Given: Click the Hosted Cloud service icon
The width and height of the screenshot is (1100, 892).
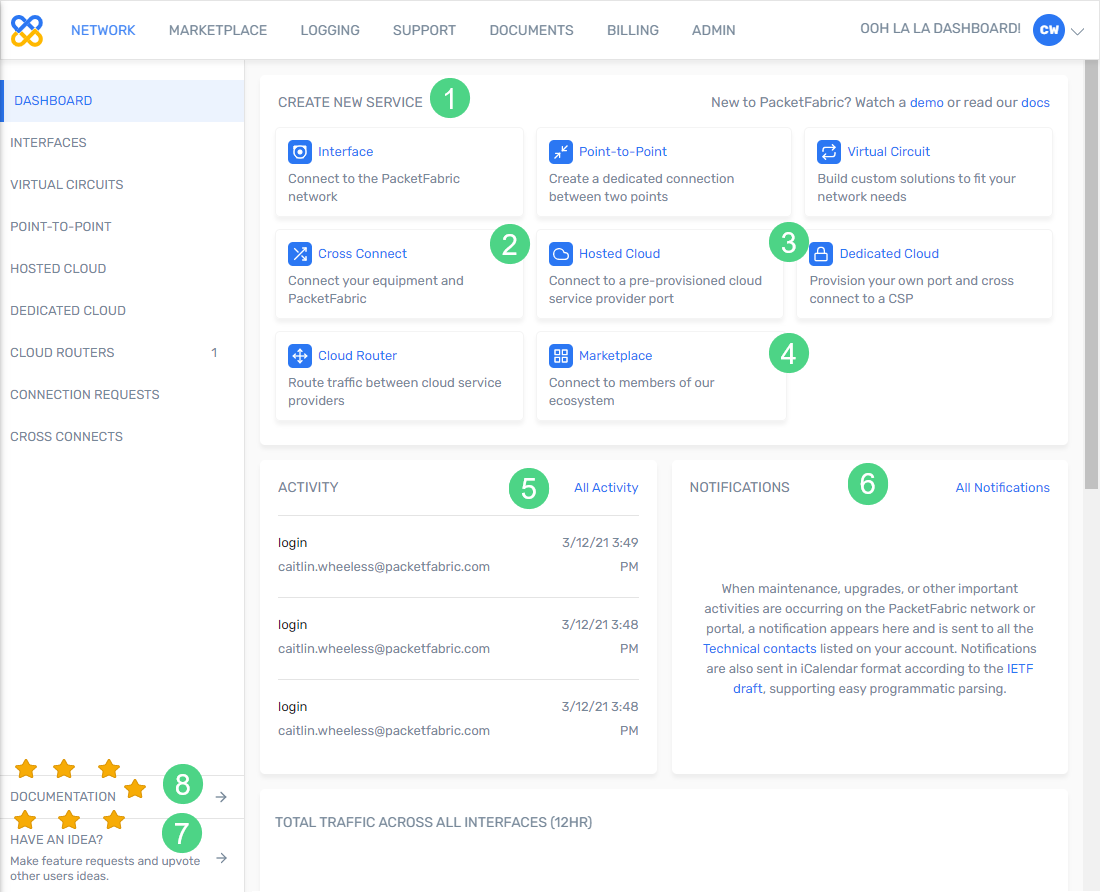Looking at the screenshot, I should tap(561, 253).
